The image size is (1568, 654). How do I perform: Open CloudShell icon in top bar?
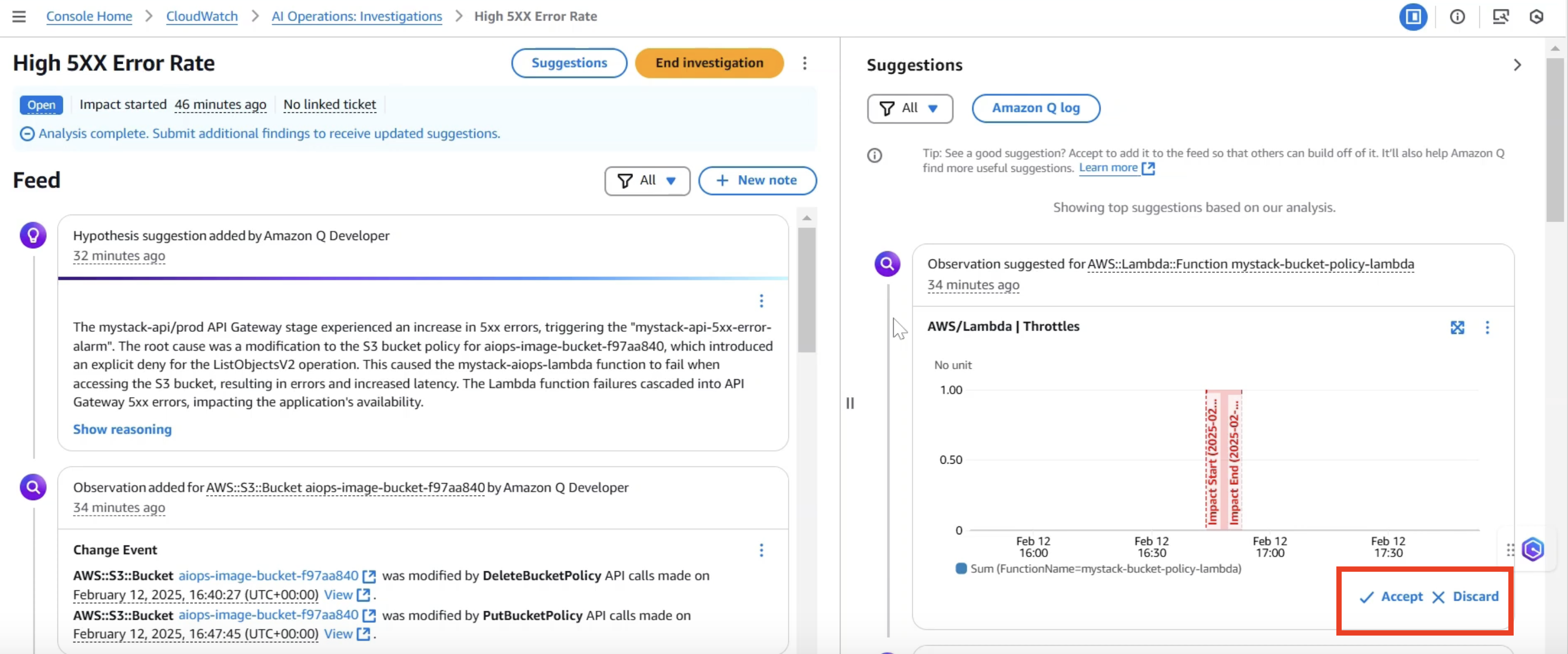click(1500, 16)
